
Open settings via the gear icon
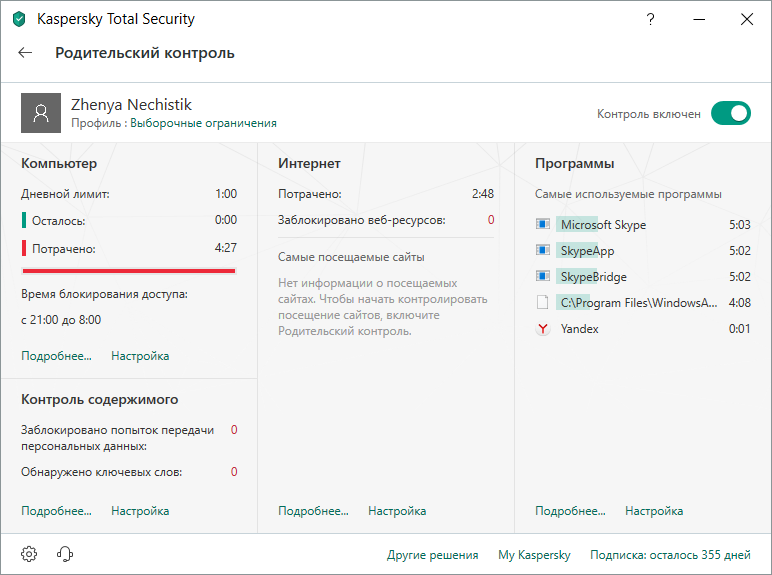30,554
